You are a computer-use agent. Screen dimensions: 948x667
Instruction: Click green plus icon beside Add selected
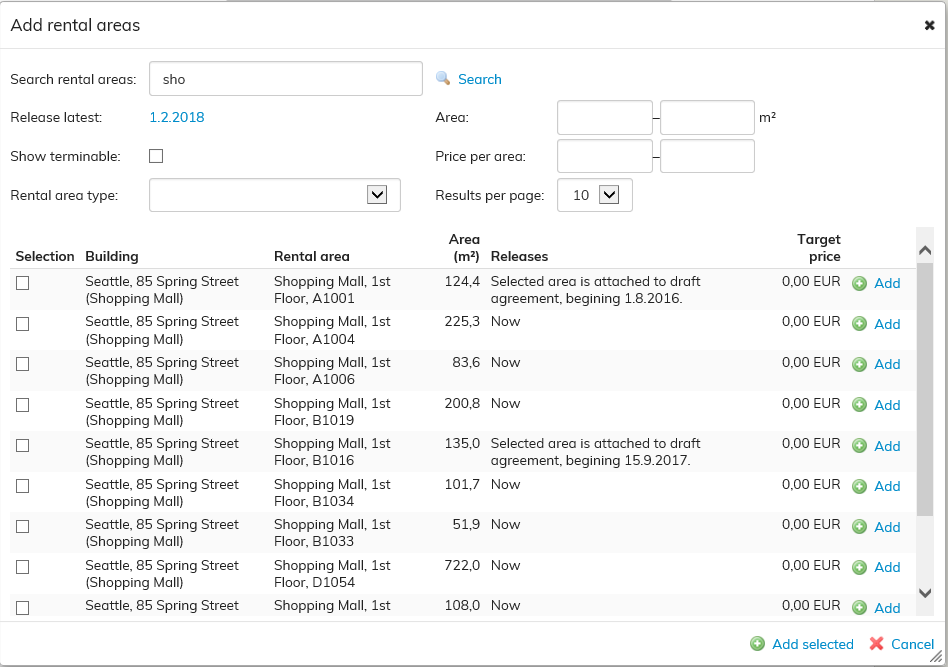click(x=758, y=644)
